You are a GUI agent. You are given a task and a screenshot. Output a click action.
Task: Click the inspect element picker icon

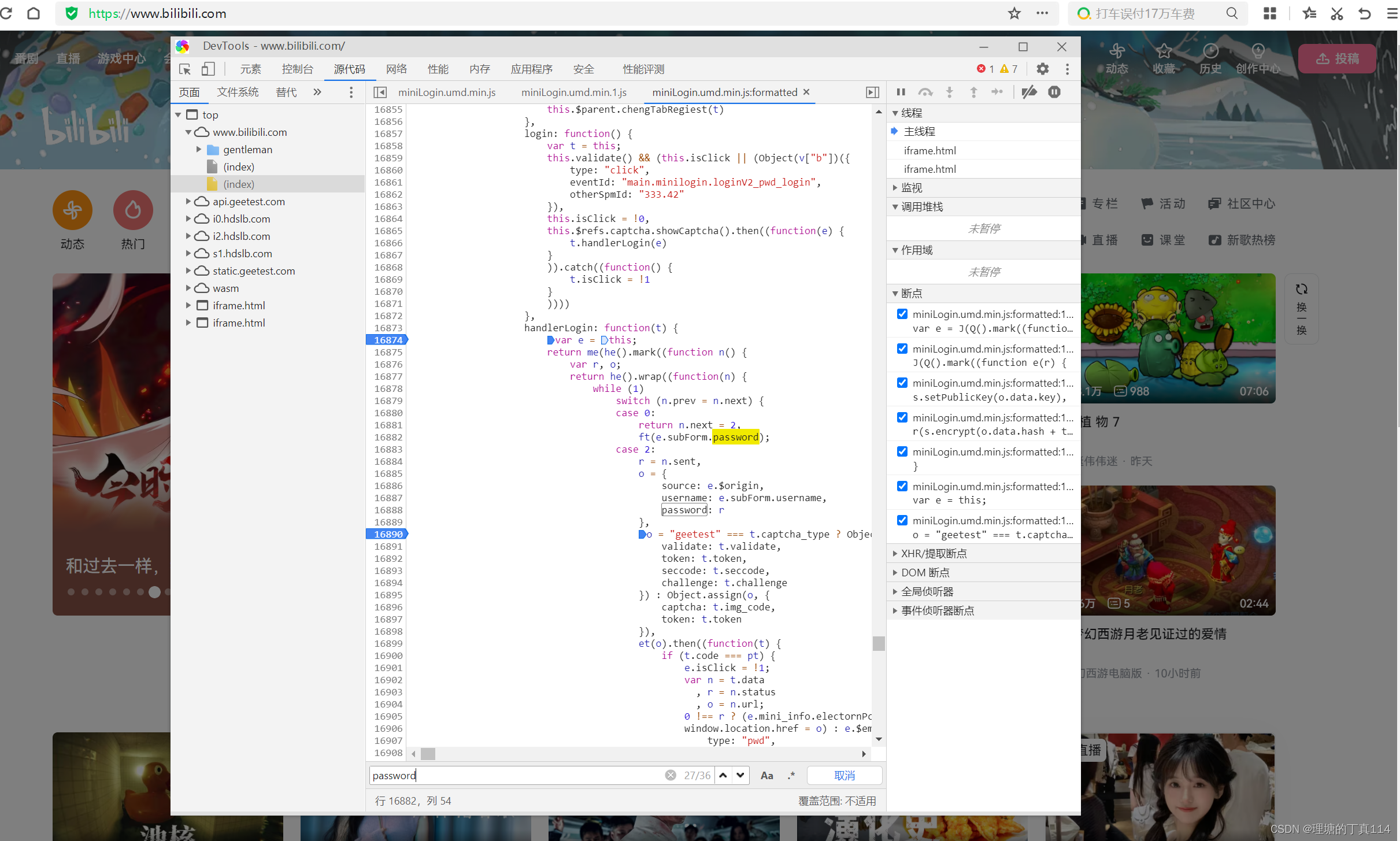click(x=185, y=69)
